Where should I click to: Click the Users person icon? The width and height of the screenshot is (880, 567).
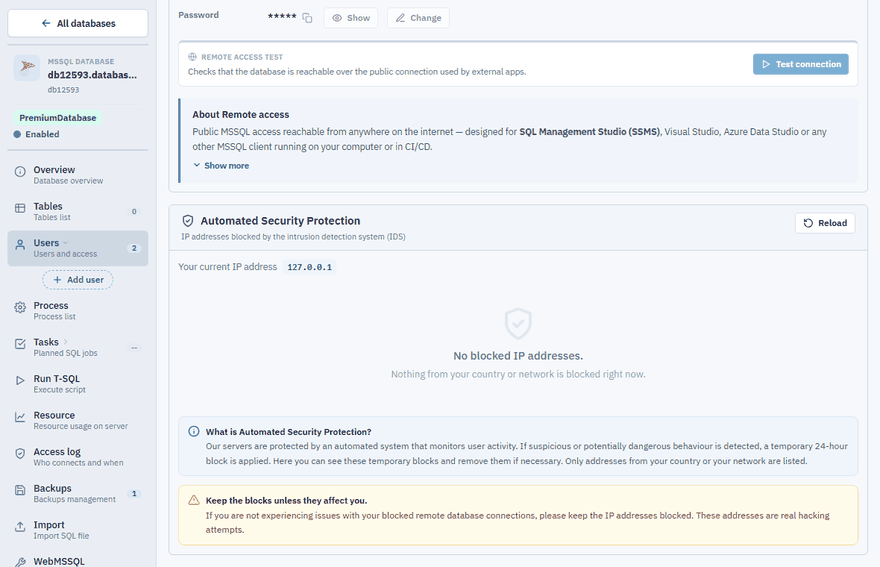coord(20,244)
